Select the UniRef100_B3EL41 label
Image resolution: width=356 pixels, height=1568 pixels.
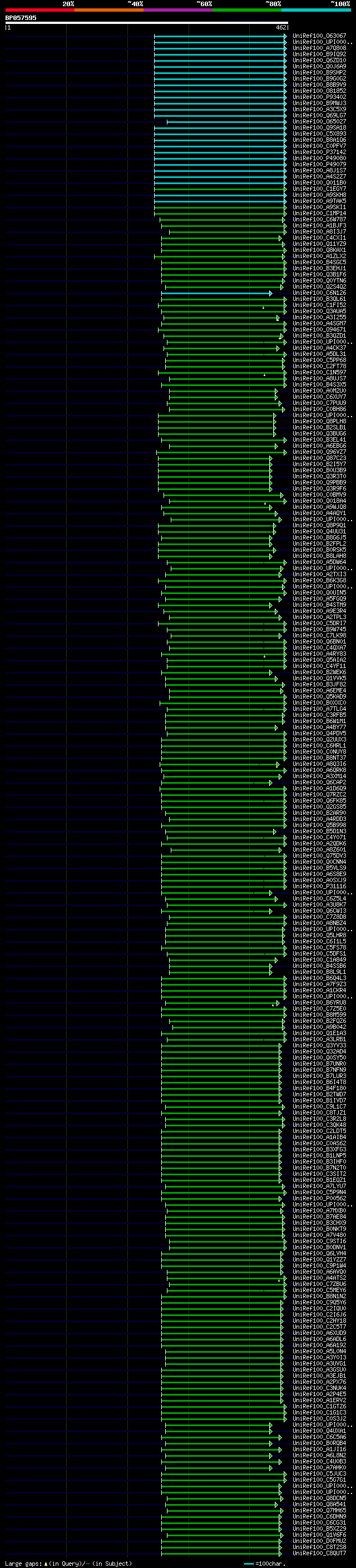tap(319, 439)
